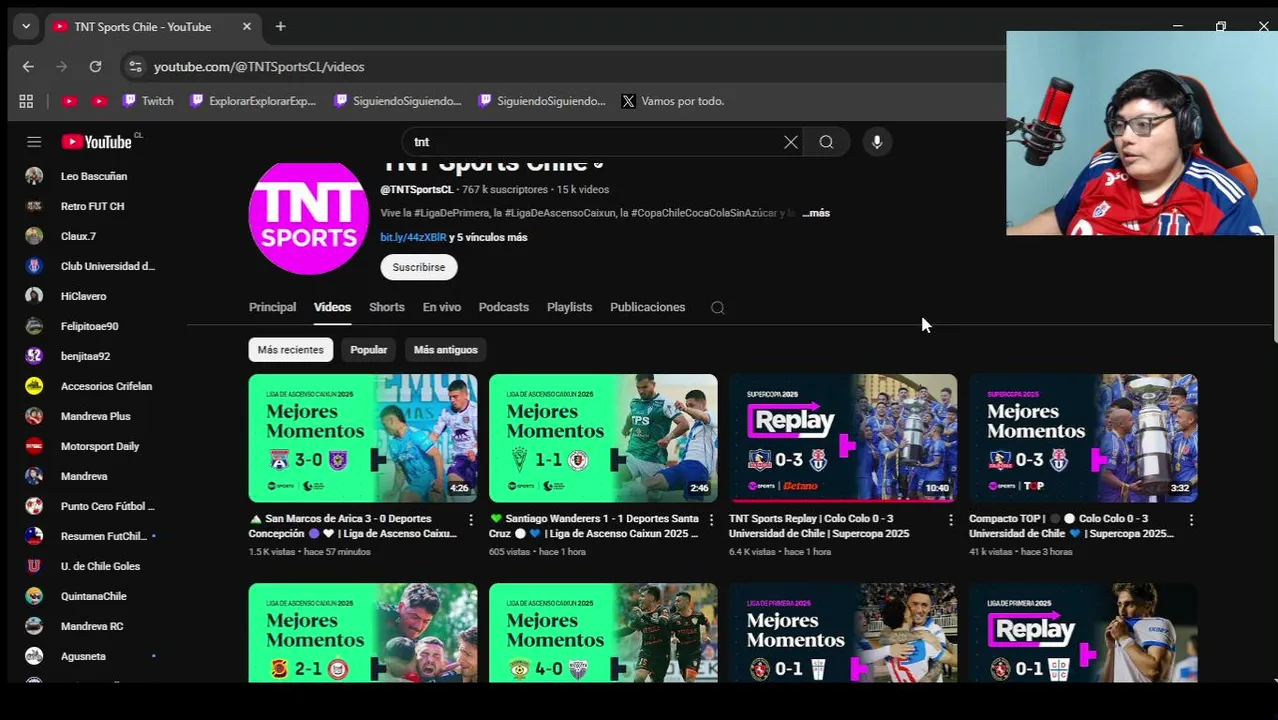This screenshot has height=720, width=1278.
Task: Open the first SiguiendoSiguiendo... bookmark
Action: point(398,101)
